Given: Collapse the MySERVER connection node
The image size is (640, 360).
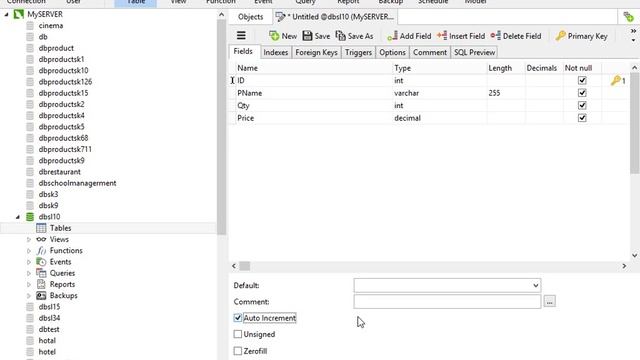Looking at the screenshot, I should [7, 14].
